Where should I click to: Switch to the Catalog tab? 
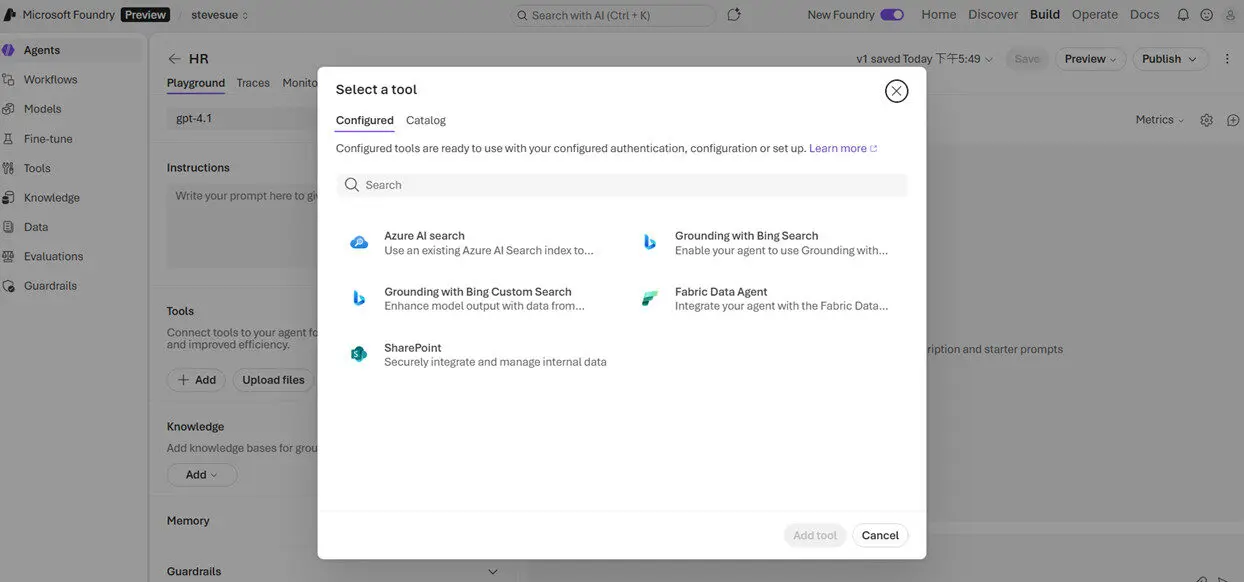click(426, 120)
